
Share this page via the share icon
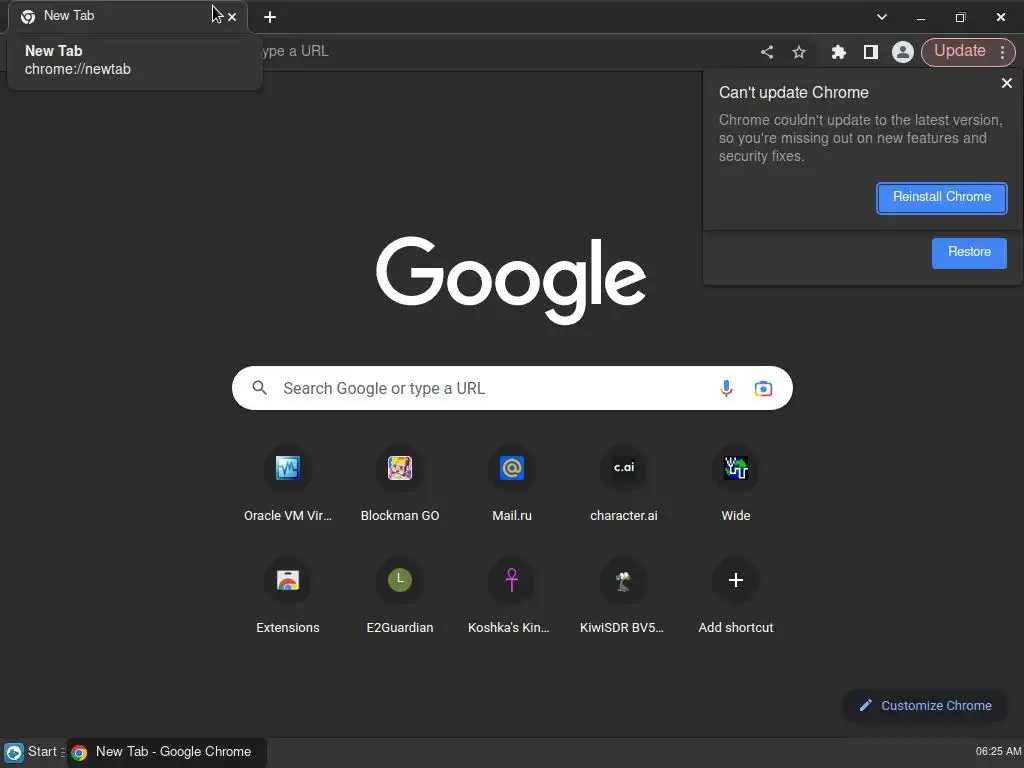(767, 52)
